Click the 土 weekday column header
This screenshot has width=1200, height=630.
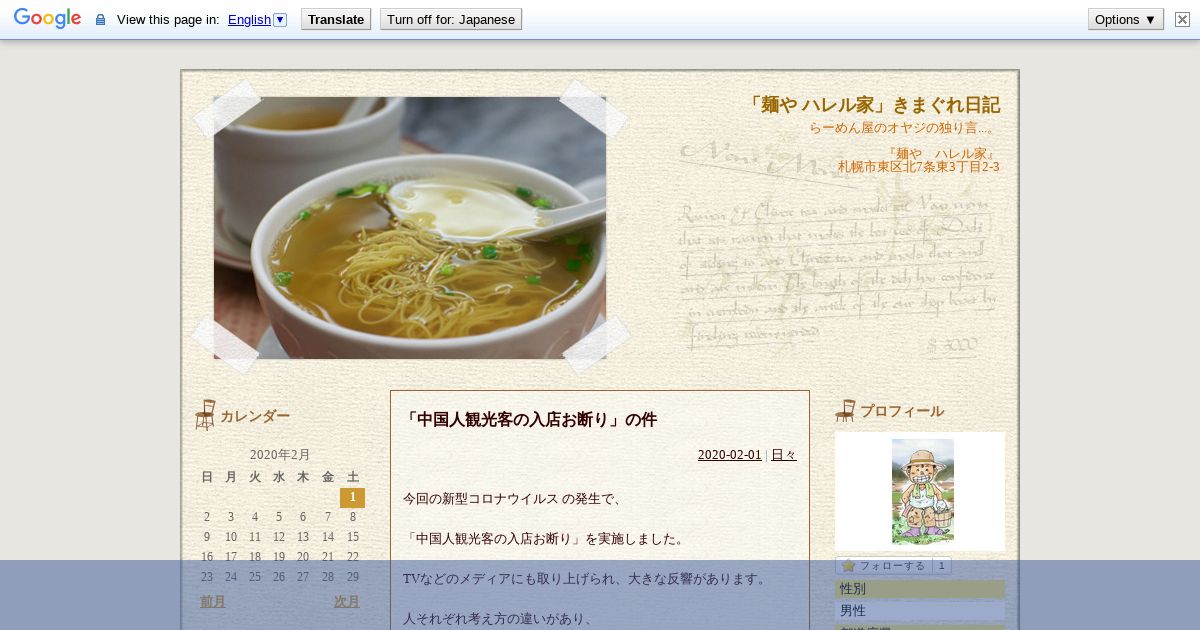pyautogui.click(x=352, y=477)
